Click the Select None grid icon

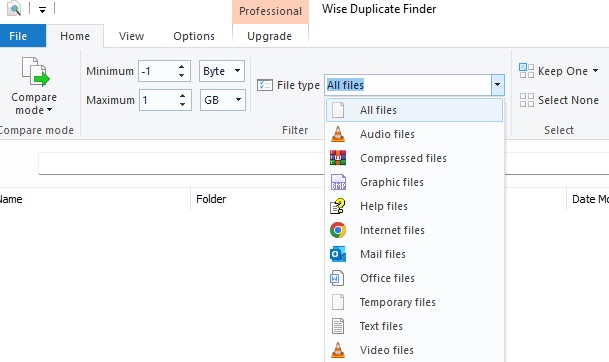pos(526,100)
